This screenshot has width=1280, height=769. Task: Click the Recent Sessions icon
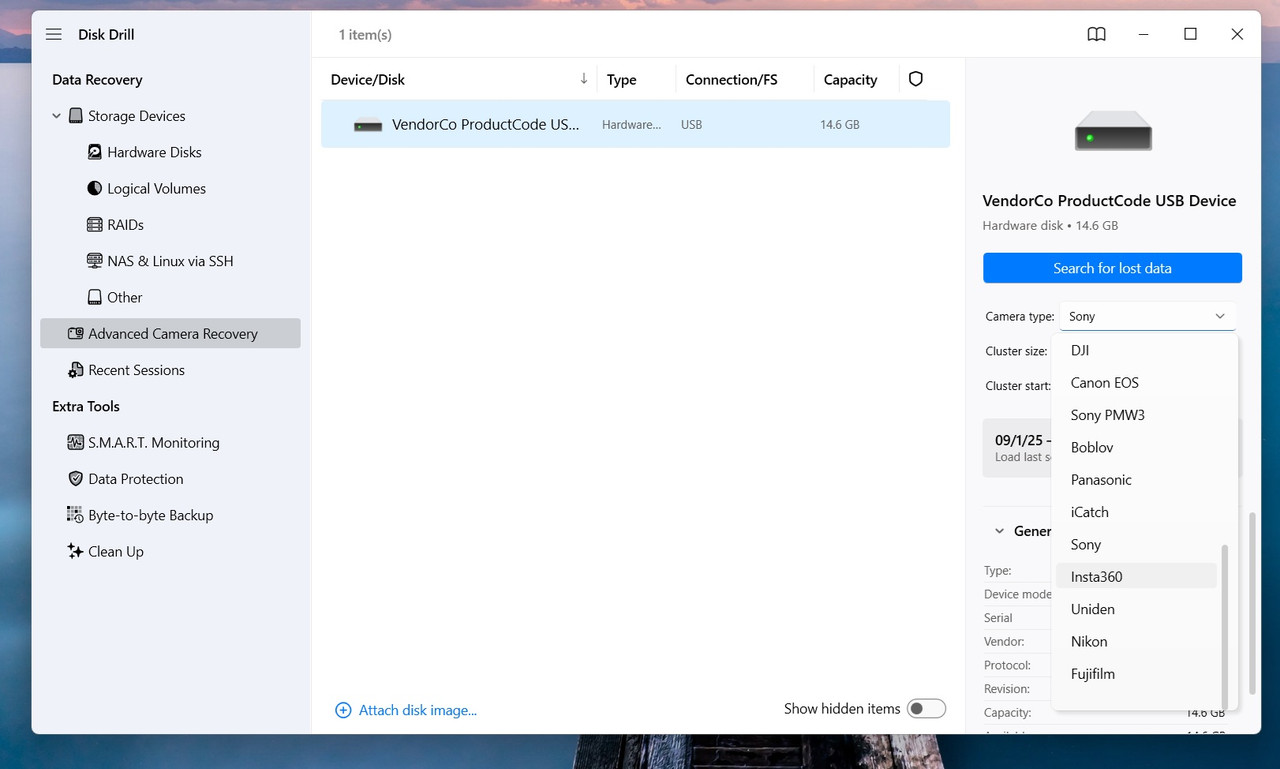pos(75,370)
